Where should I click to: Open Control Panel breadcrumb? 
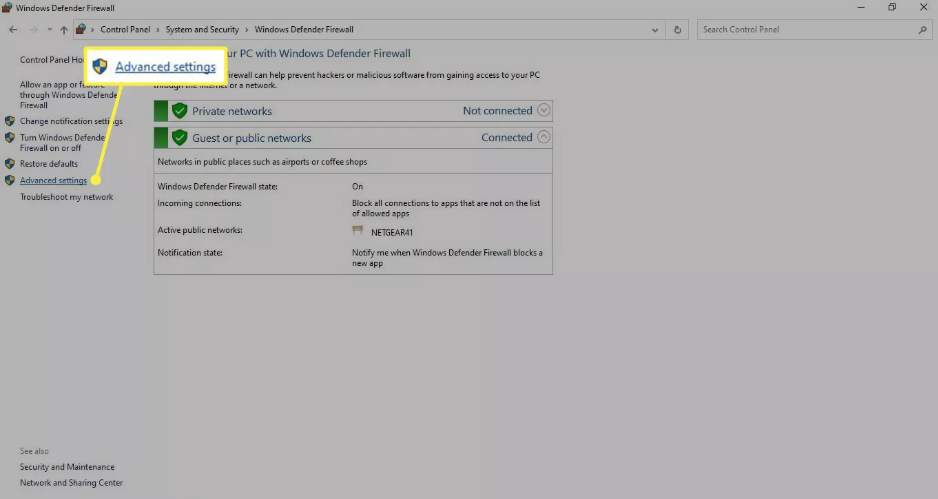pos(125,29)
